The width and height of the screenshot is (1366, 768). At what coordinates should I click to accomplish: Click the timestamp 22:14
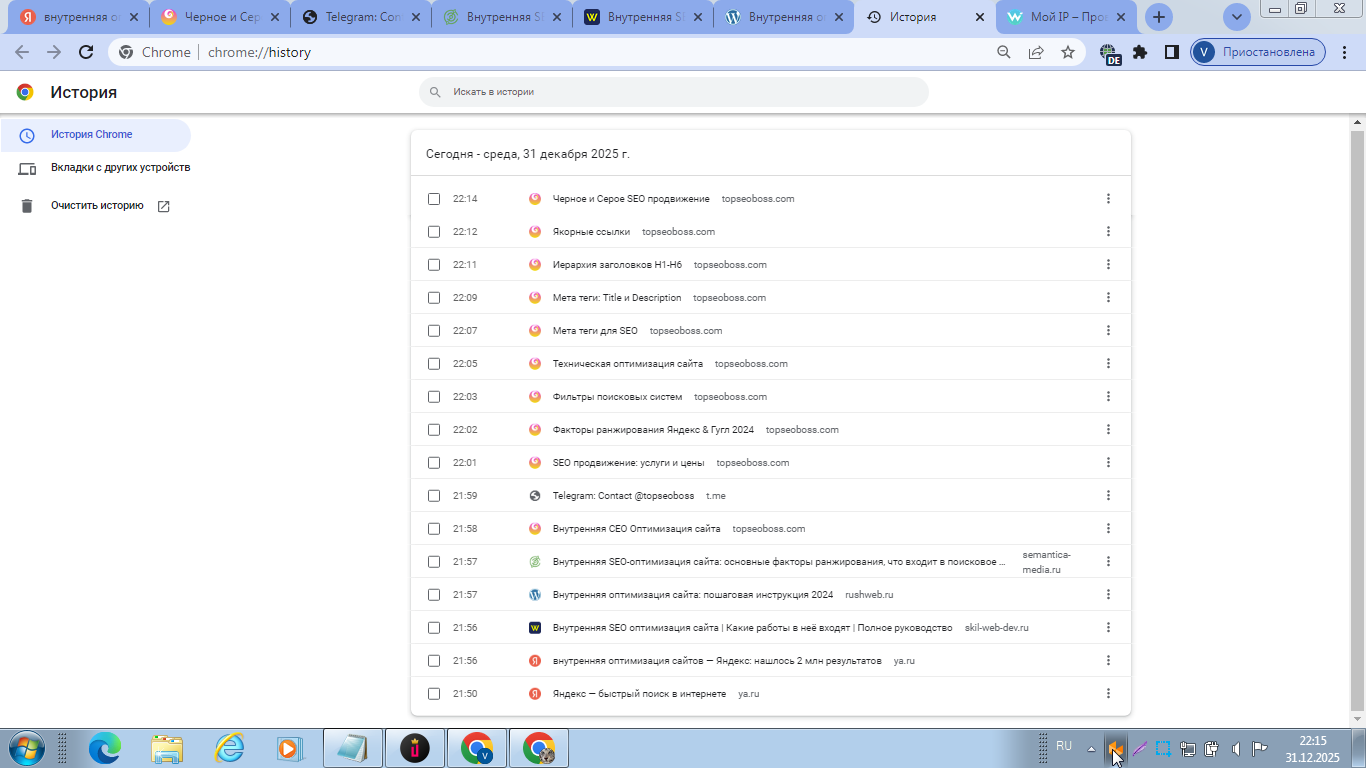coord(465,199)
